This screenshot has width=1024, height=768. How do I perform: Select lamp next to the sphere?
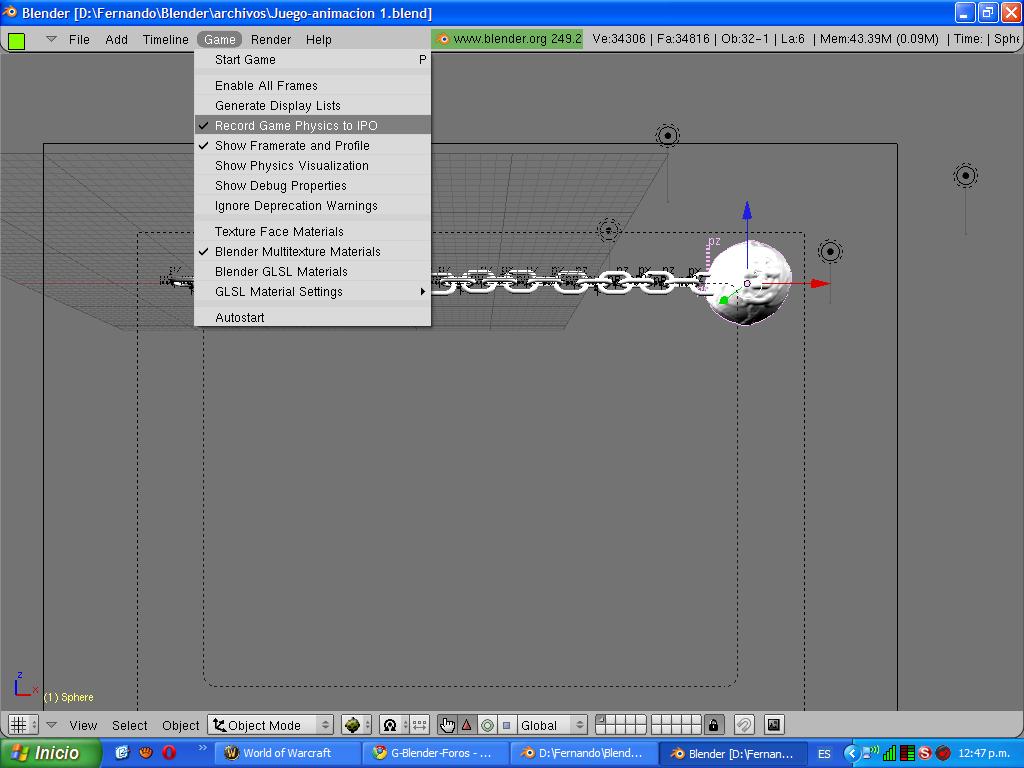click(x=830, y=251)
